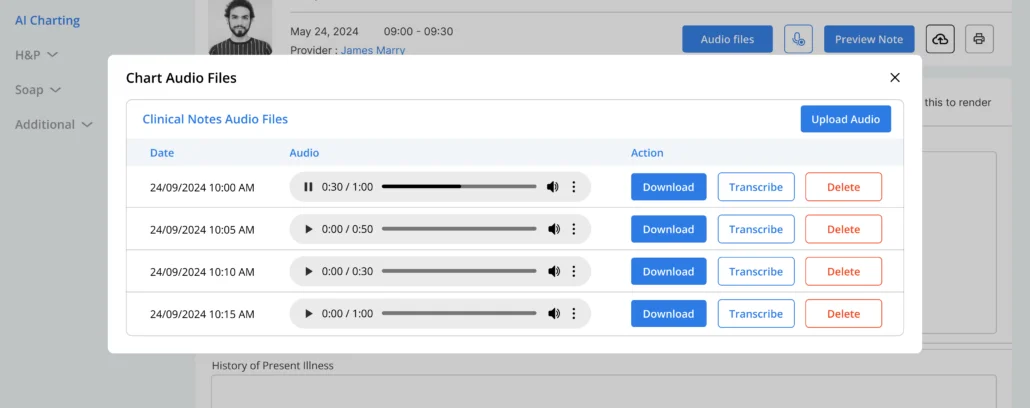
Task: Mute volume on the 10:15 AM audio
Action: [553, 314]
